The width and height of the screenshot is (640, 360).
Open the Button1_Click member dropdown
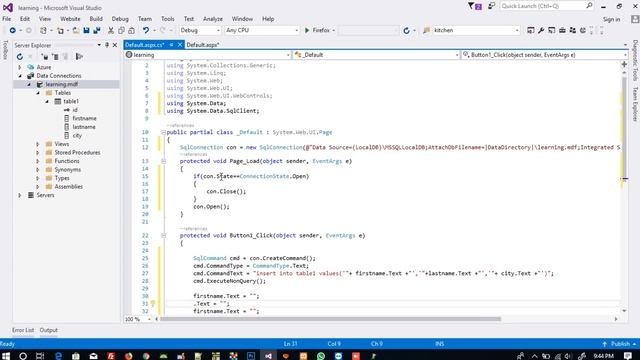point(544,55)
